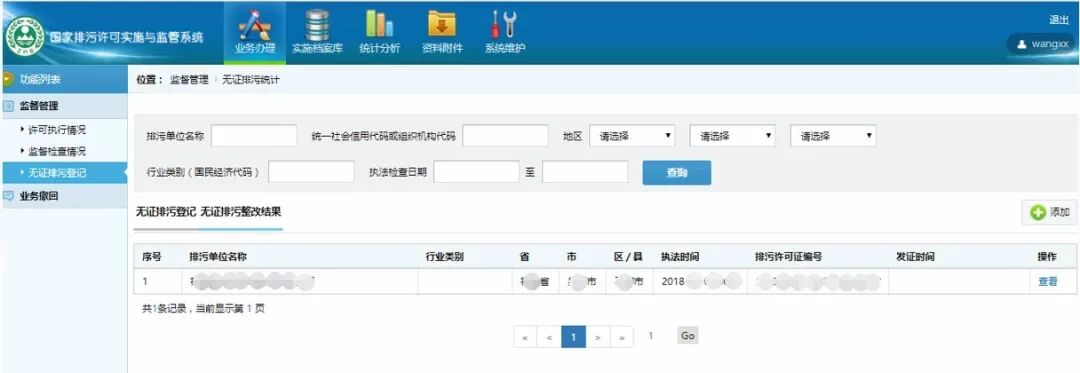Click 查看 link in row 1

(x=1048, y=281)
